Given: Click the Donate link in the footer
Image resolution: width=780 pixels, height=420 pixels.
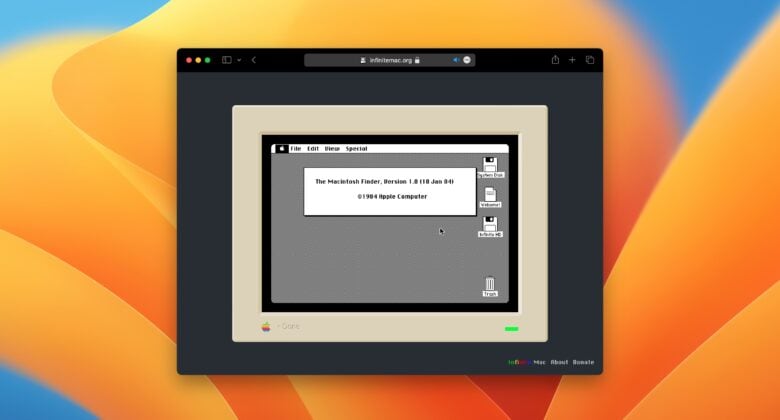Looking at the screenshot, I should [583, 362].
